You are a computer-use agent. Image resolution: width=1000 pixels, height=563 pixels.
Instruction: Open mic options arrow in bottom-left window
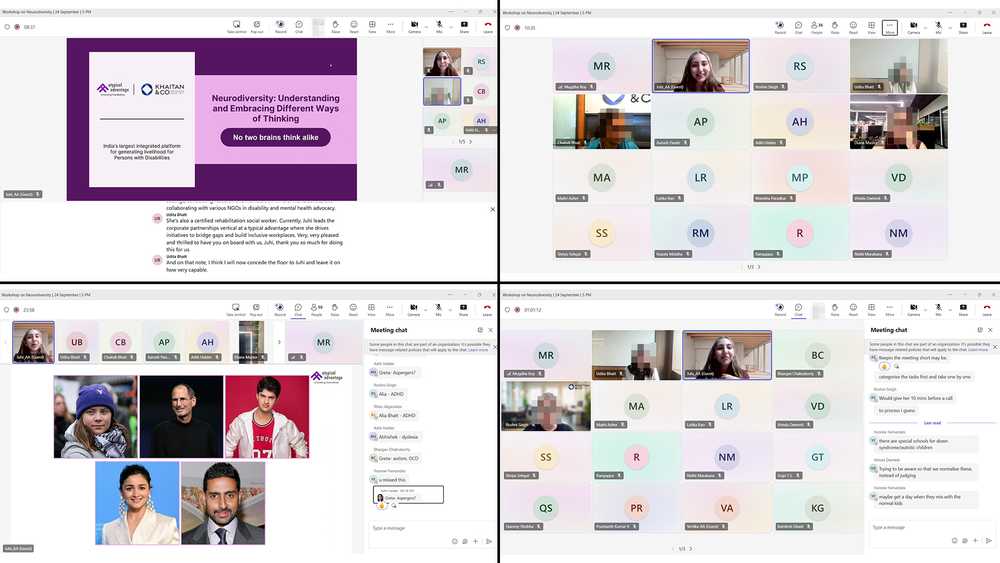coord(450,311)
